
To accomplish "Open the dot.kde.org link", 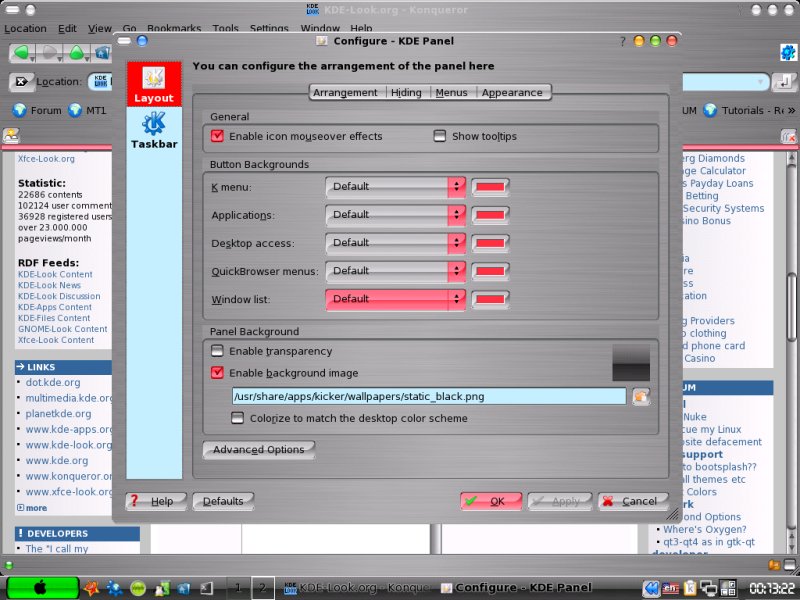I will tap(53, 382).
